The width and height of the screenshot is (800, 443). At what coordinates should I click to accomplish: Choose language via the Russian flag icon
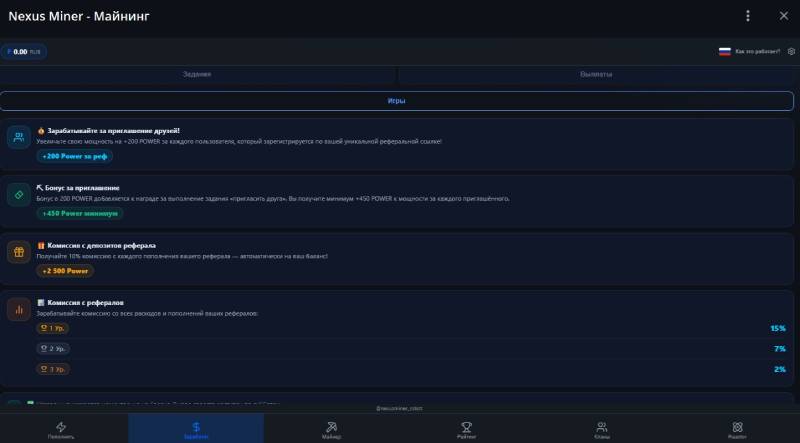pos(724,52)
